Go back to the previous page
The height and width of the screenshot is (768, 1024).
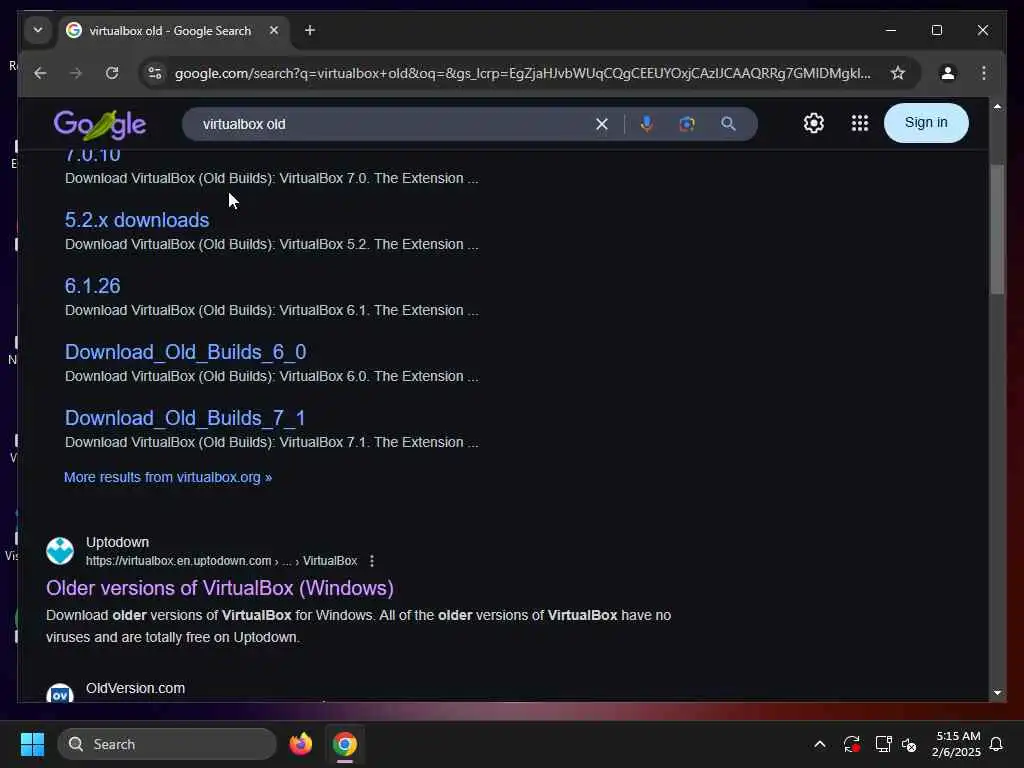40,73
